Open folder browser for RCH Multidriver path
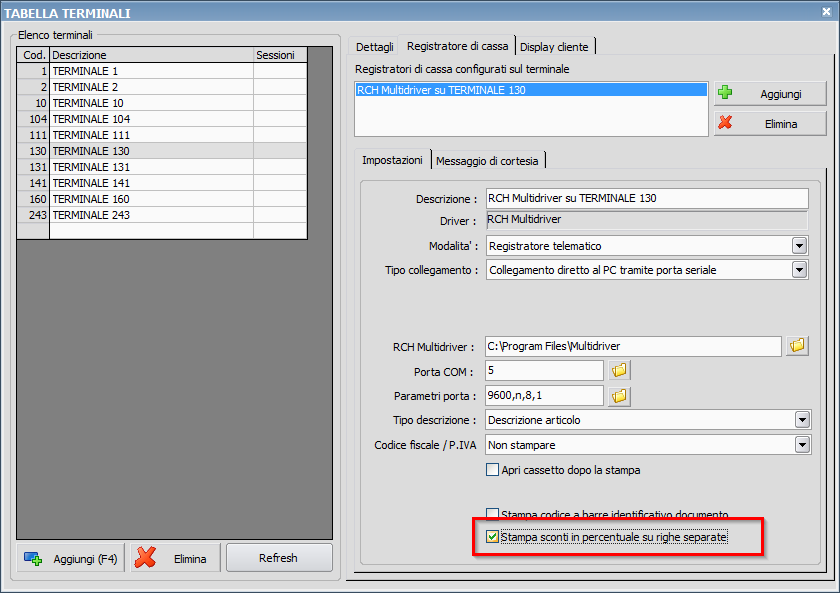The width and height of the screenshot is (840, 593). [797, 346]
